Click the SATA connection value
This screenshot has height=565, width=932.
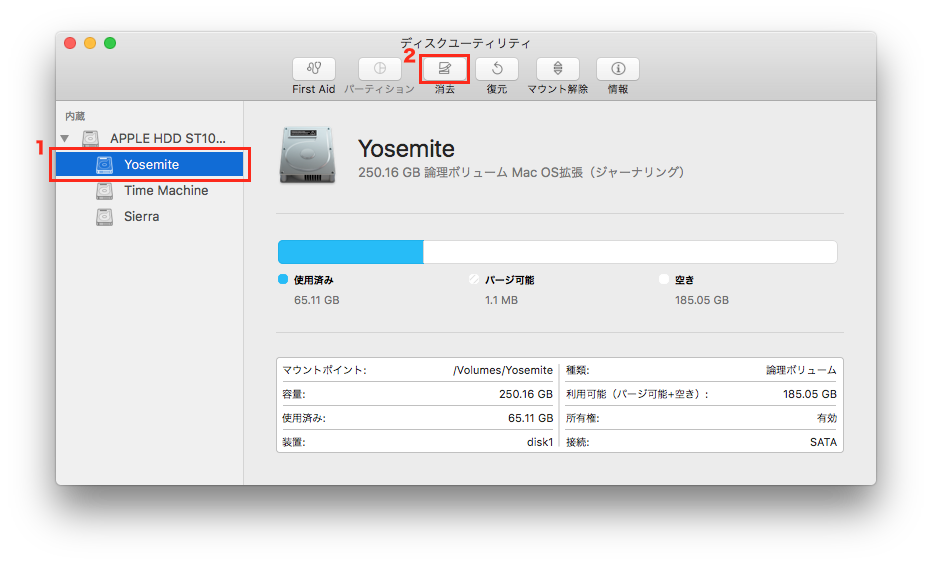click(823, 442)
